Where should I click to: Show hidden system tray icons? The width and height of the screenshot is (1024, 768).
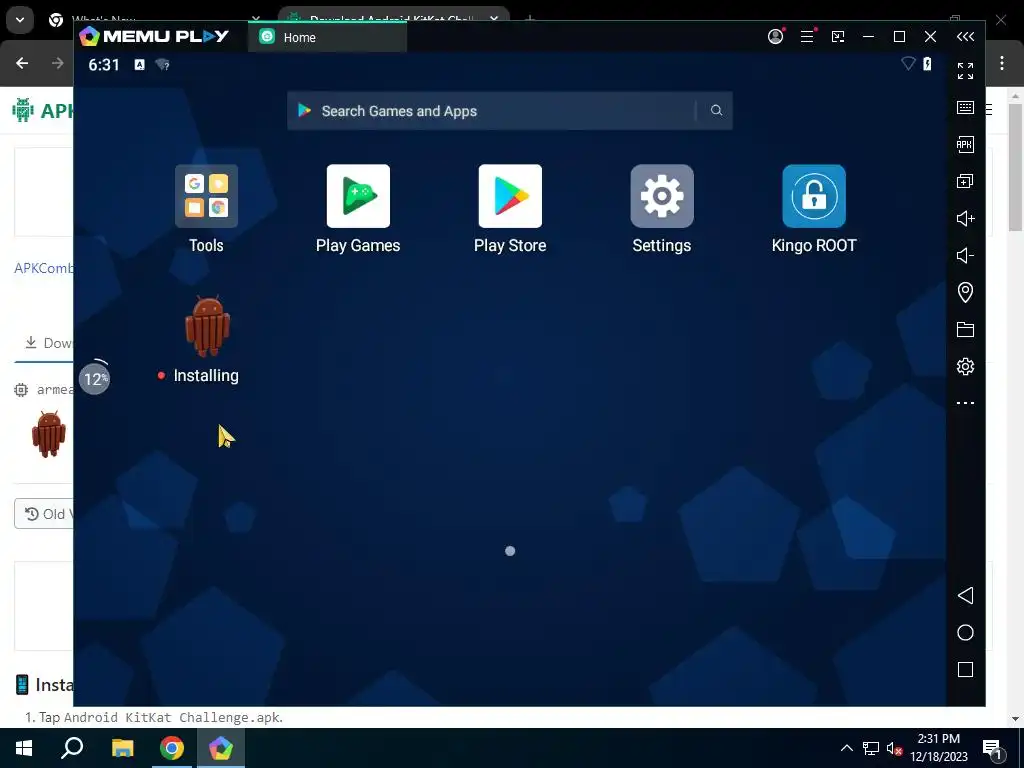click(846, 748)
